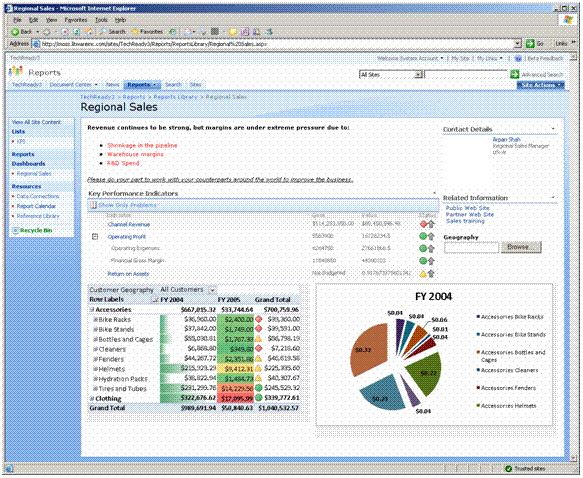This screenshot has width=583, height=478.
Task: Click the trend arrow for Operating Expenses
Action: pos(431,249)
